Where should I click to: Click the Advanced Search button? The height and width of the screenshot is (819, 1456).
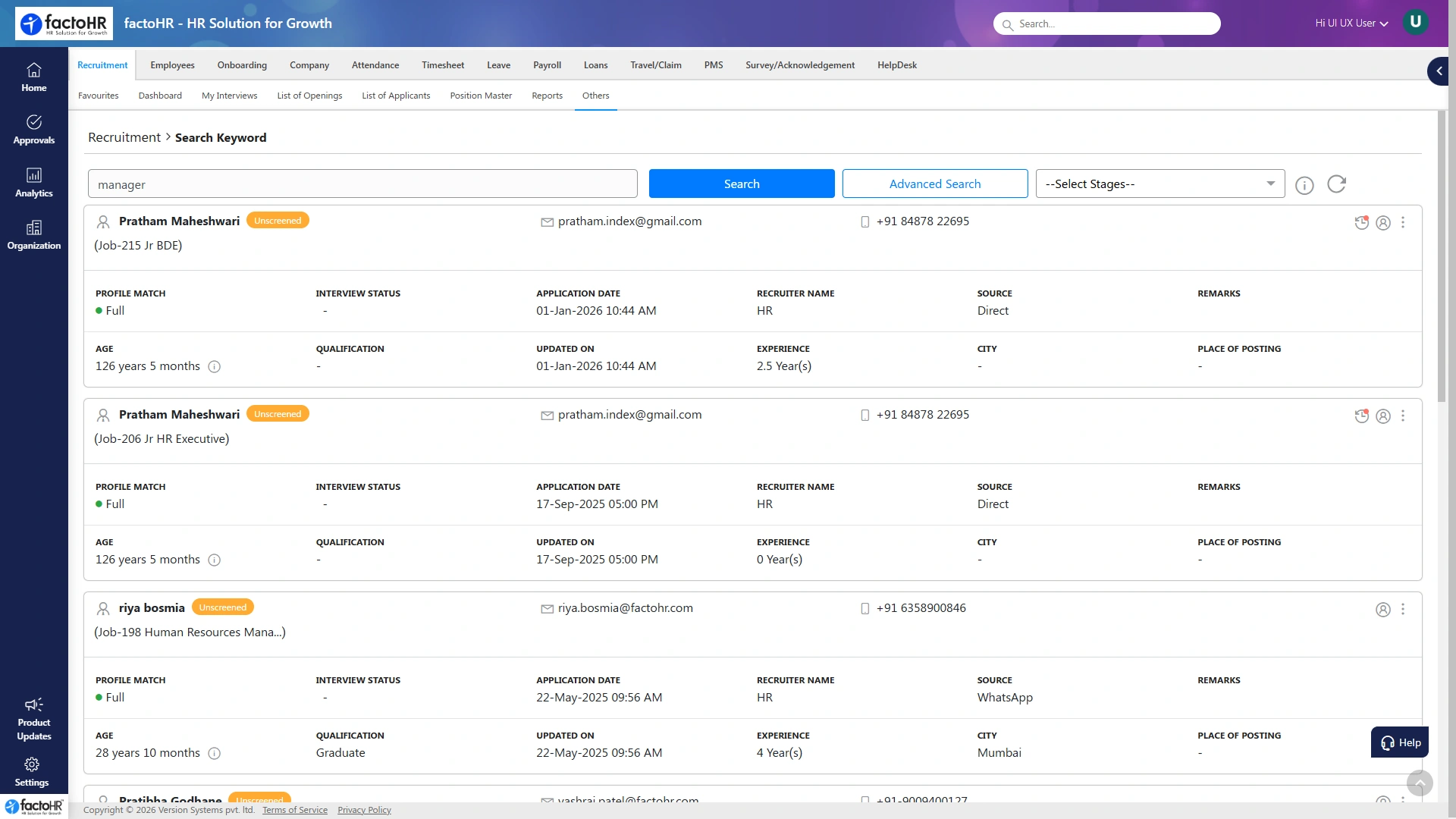coord(935,184)
